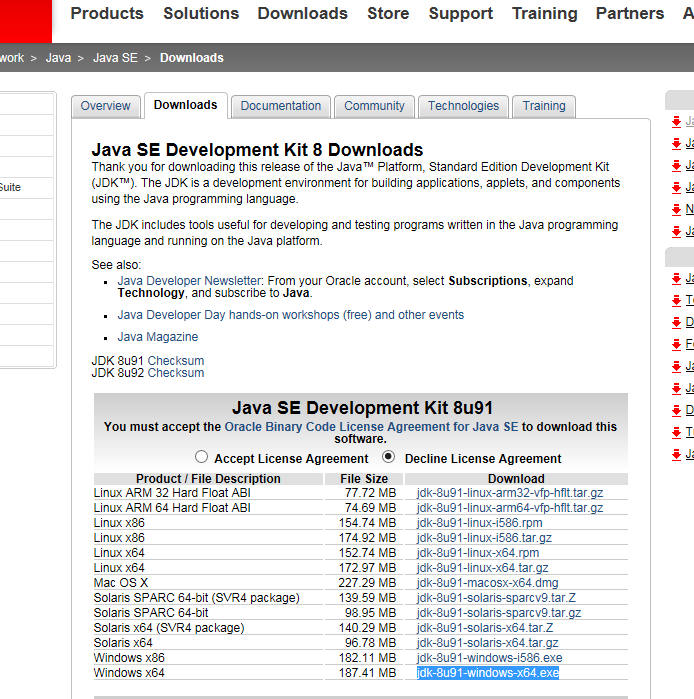
Task: Download jdk-8u91-solaris-x64.tar.gz
Action: pyautogui.click(x=488, y=643)
